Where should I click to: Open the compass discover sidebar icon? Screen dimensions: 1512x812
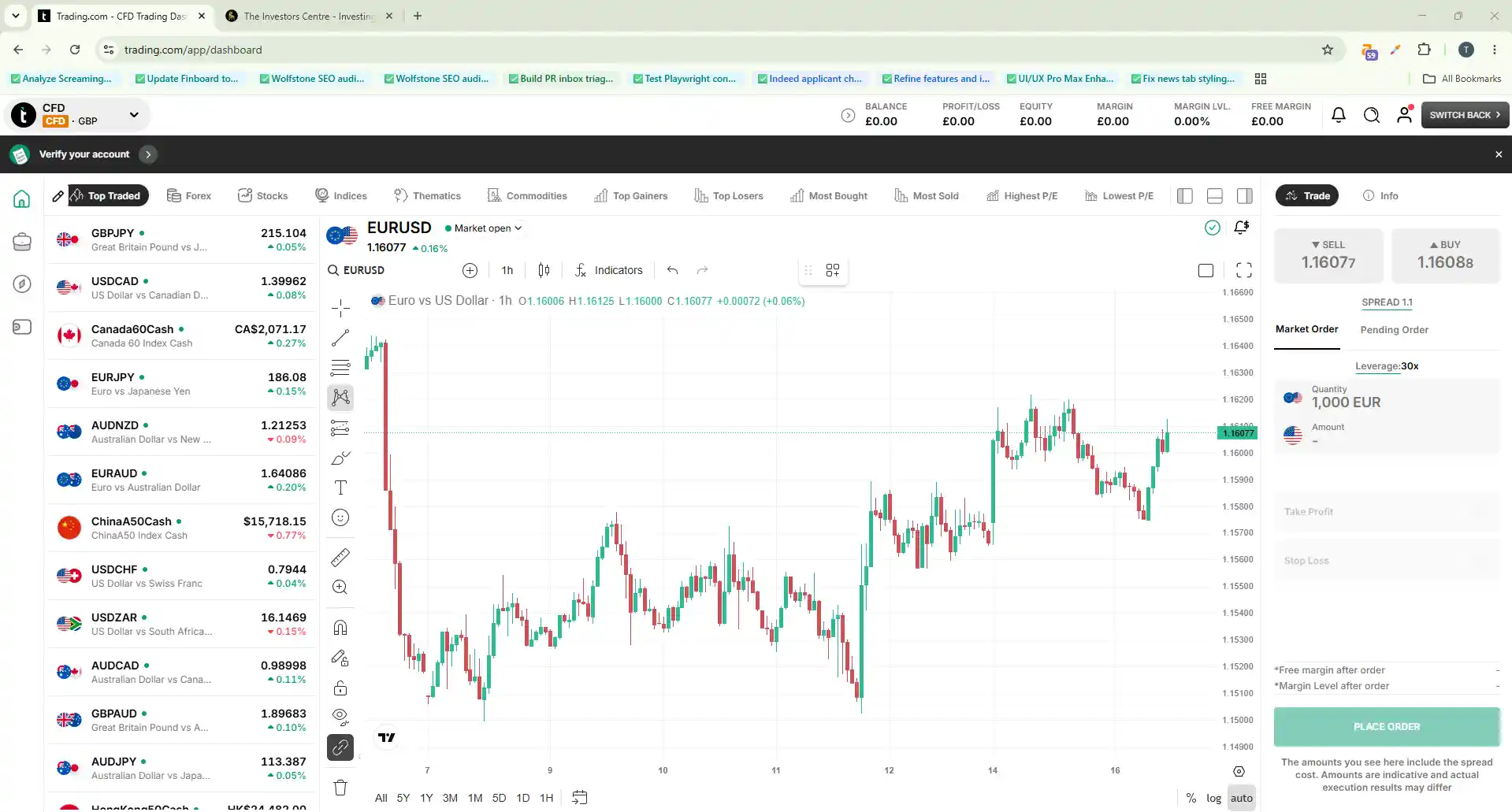(22, 284)
